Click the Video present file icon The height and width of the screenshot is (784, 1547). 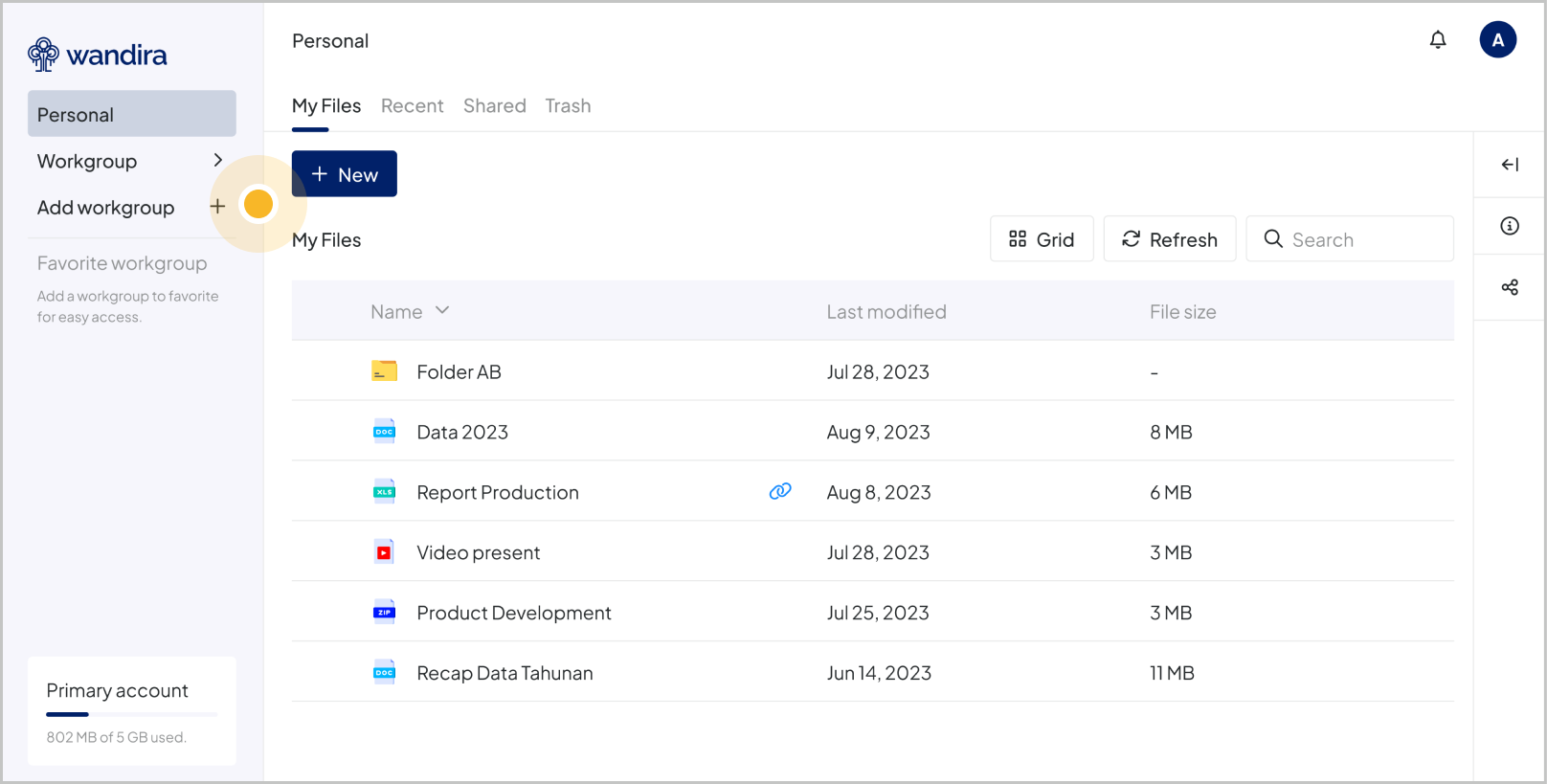coord(384,552)
